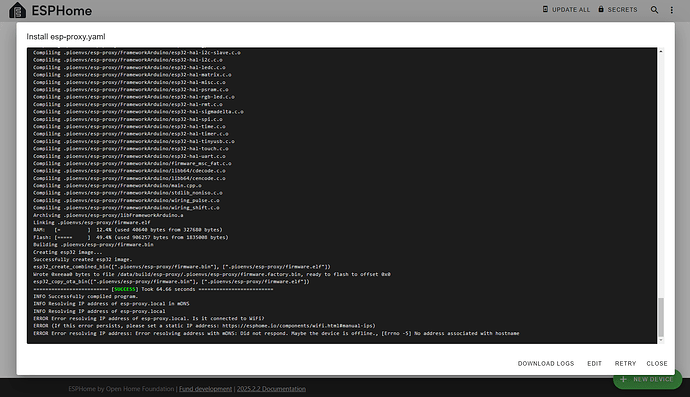Click the ESPHome house logo icon
Image resolution: width=690 pixels, height=397 pixels.
(18, 10)
